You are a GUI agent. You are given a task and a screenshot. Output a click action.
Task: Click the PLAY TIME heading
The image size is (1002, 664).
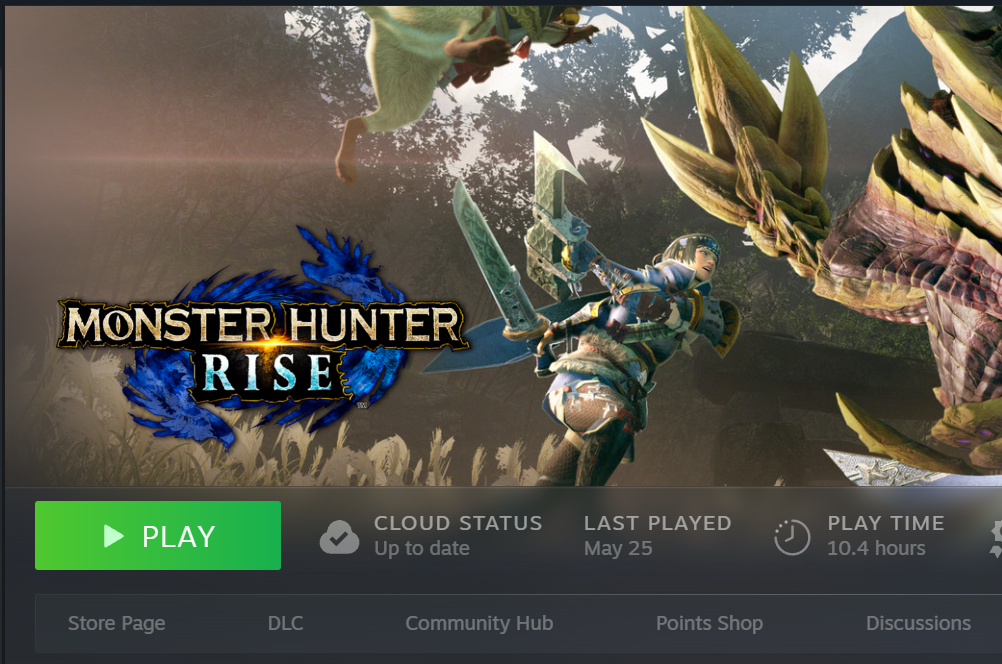[x=886, y=523]
